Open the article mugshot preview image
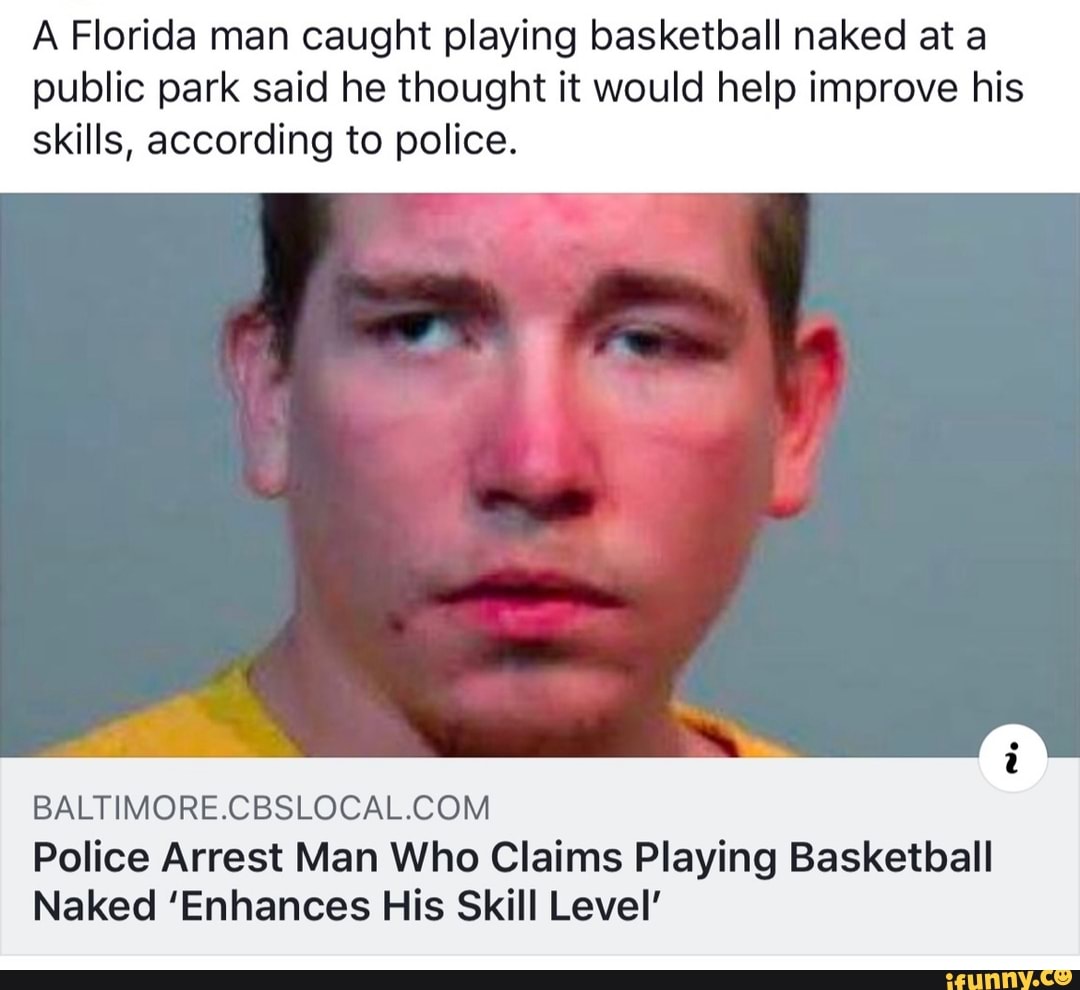The image size is (1080, 990). pyautogui.click(x=540, y=475)
